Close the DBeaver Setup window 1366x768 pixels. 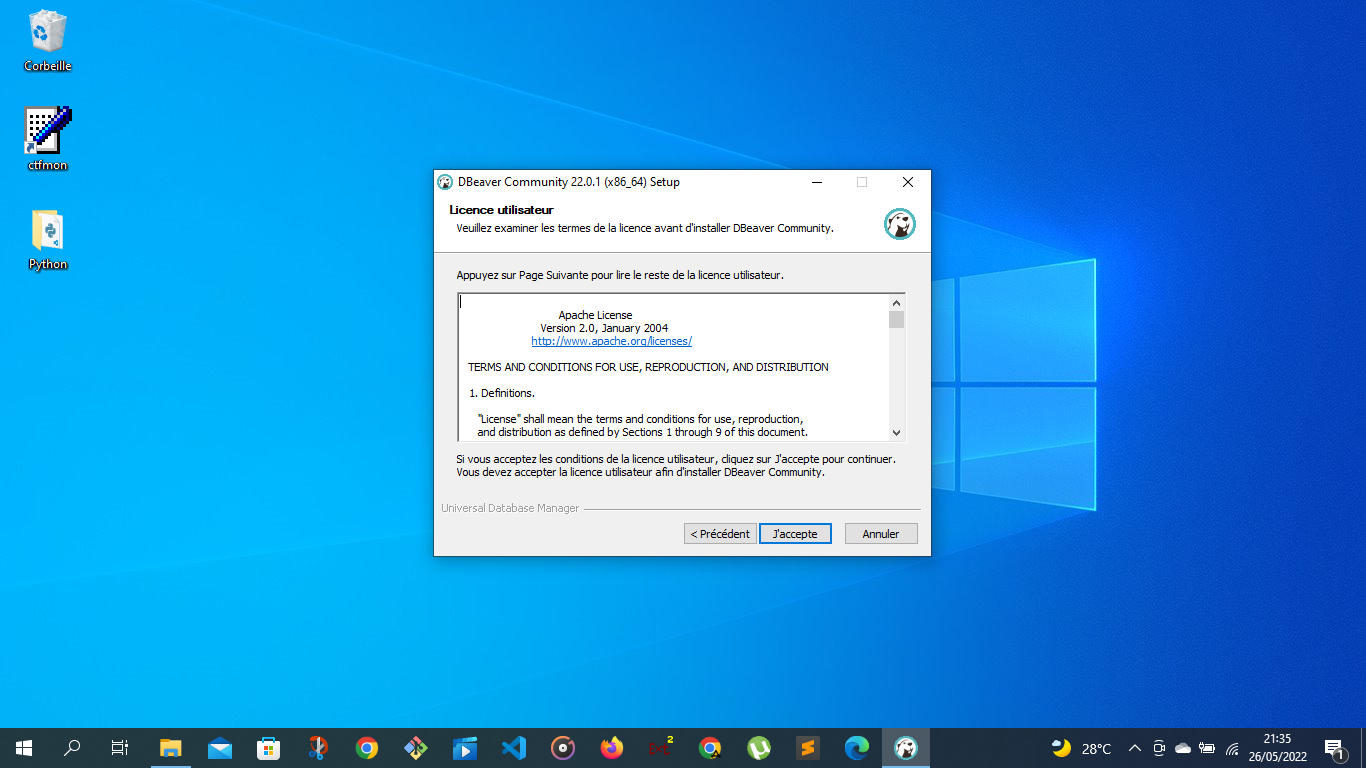pyautogui.click(x=908, y=182)
